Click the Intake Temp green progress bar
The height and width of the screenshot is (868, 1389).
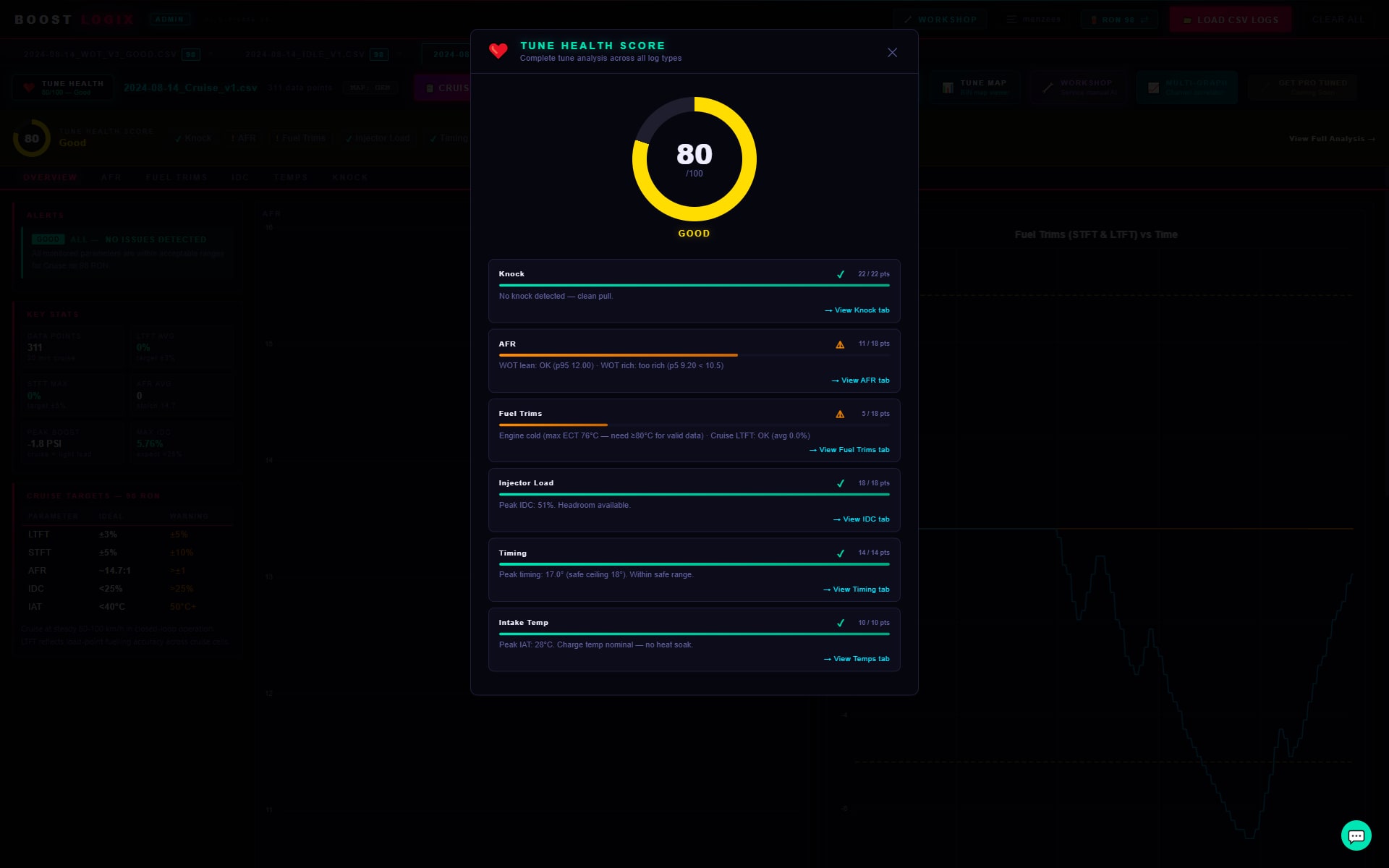694,634
